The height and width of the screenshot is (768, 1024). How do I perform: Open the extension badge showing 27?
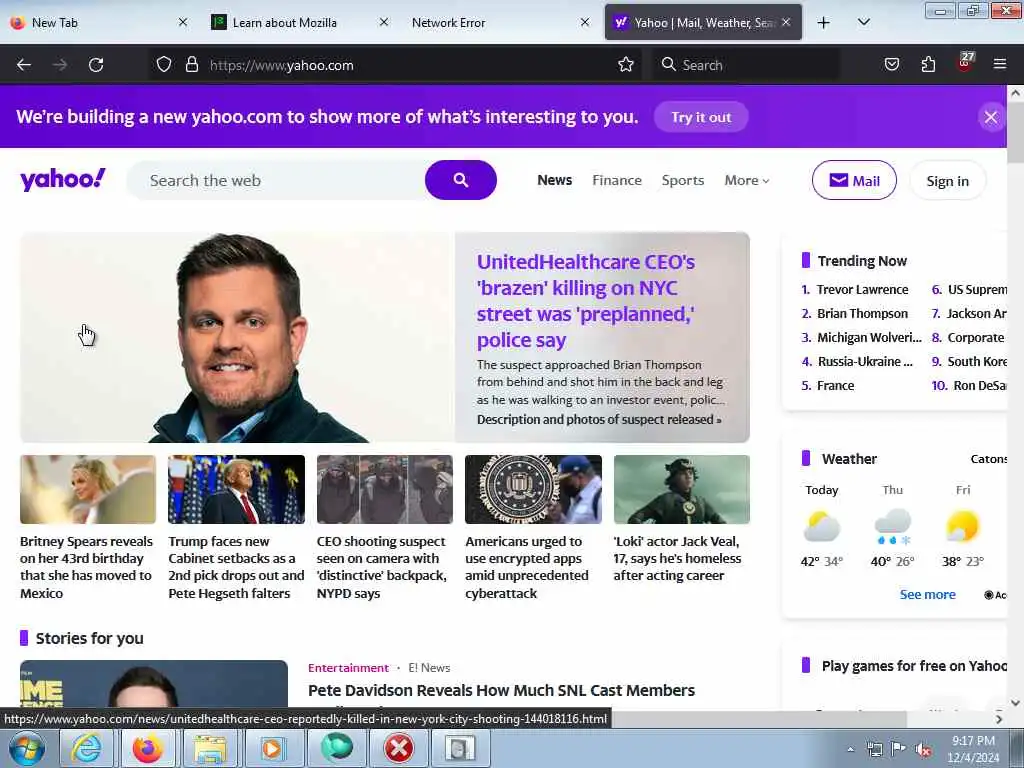click(x=965, y=63)
